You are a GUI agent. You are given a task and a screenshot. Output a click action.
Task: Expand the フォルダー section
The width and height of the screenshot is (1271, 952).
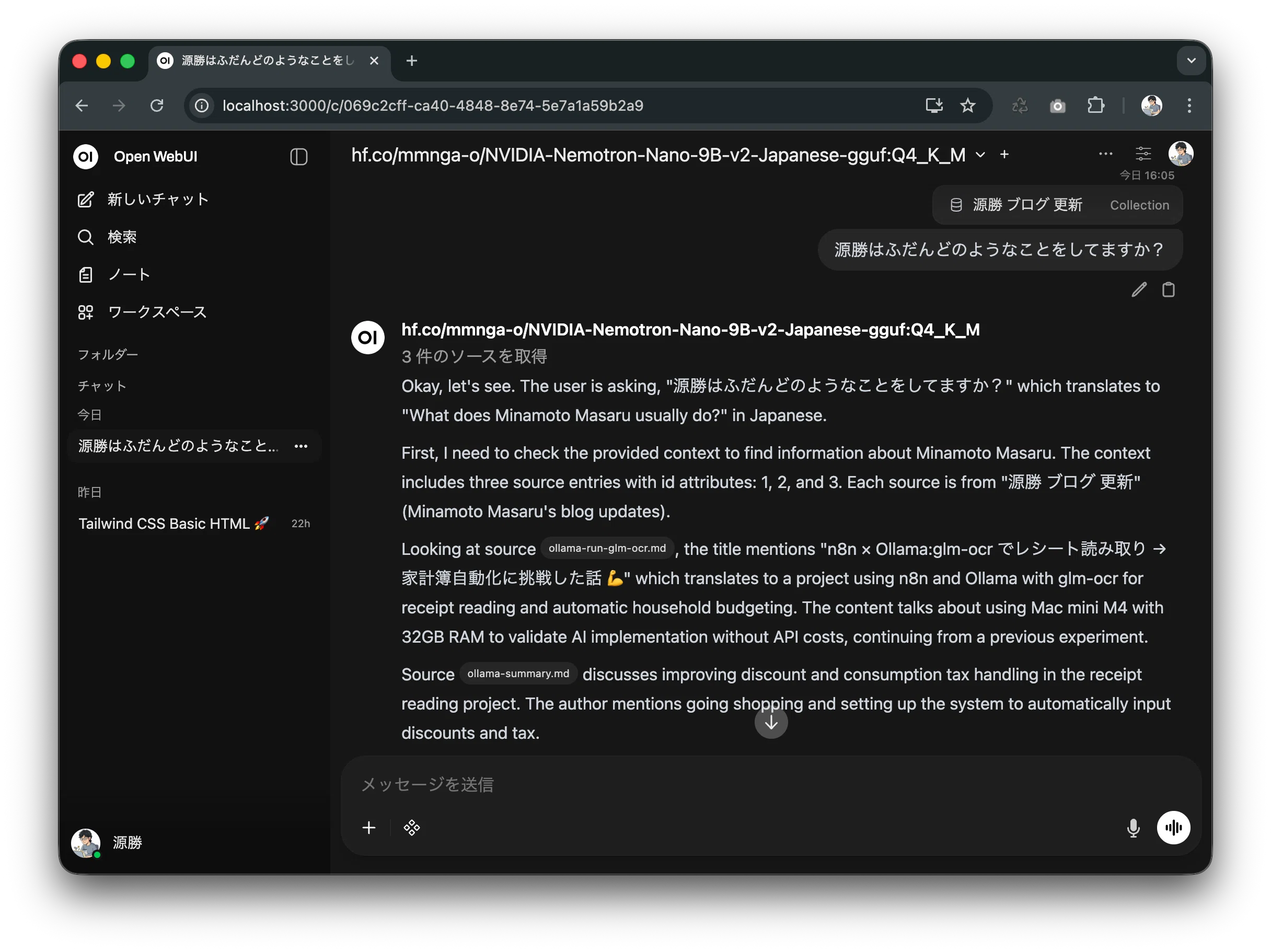click(x=108, y=354)
